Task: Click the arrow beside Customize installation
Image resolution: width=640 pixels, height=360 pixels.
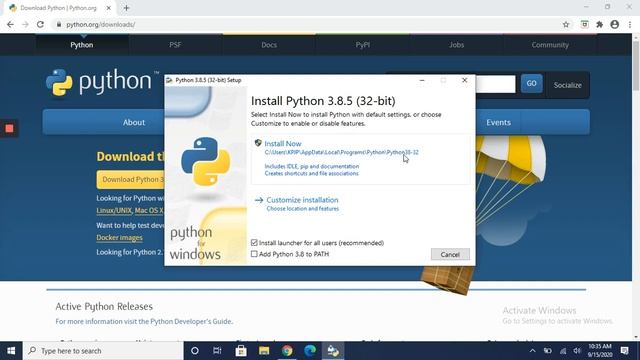Action: tap(259, 200)
